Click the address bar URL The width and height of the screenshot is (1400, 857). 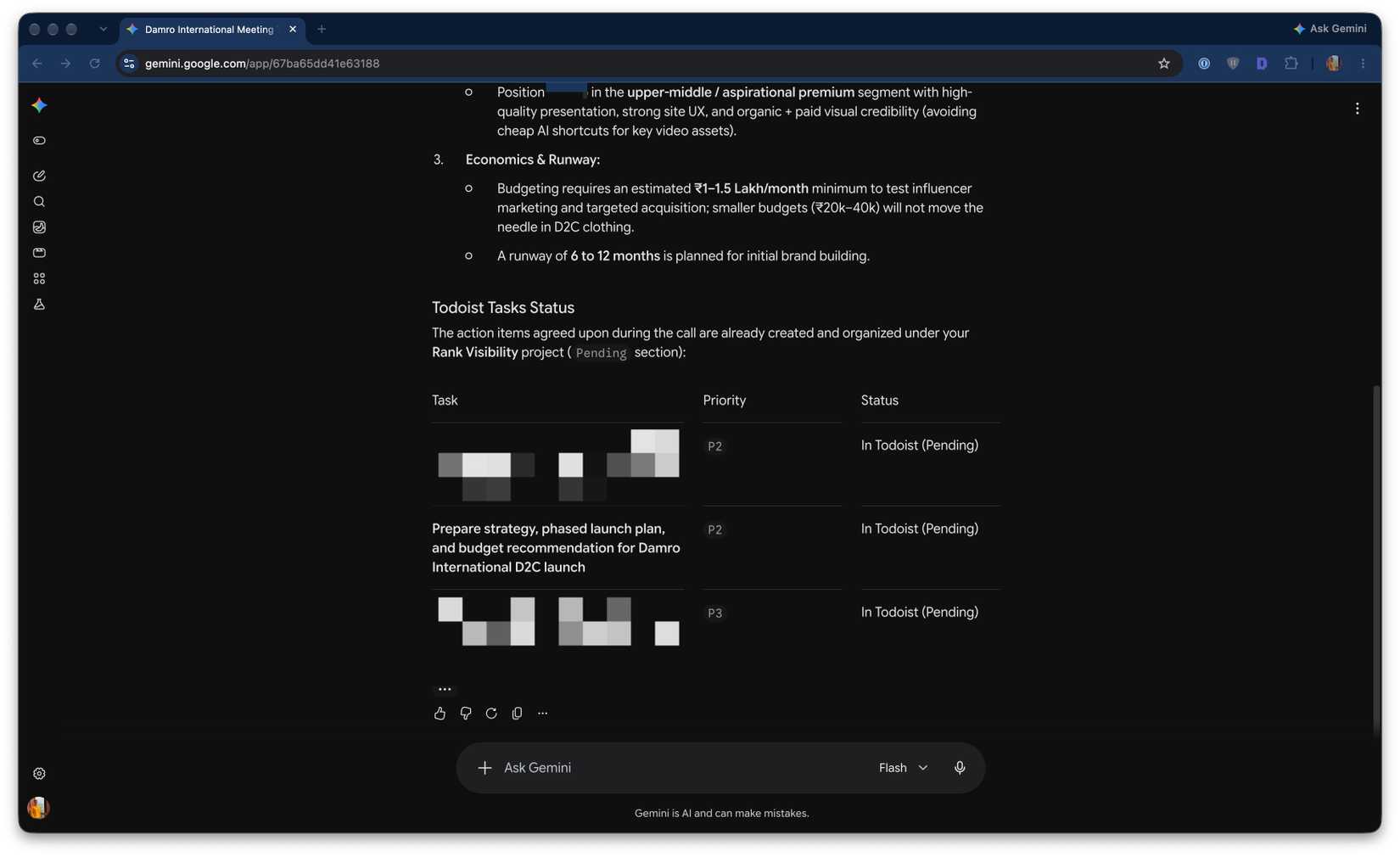(x=262, y=64)
